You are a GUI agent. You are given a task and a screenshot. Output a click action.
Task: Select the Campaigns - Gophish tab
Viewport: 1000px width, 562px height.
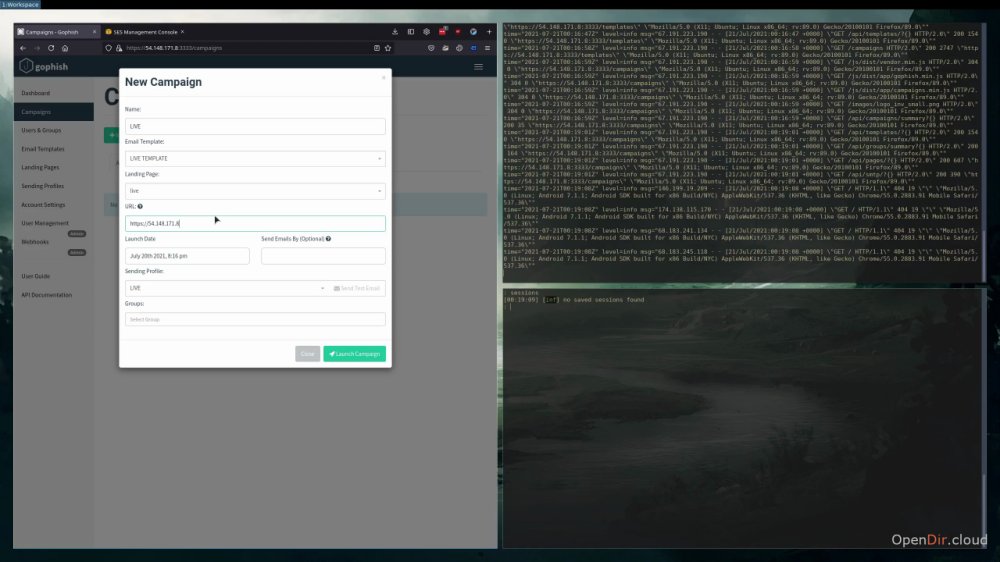tap(56, 31)
